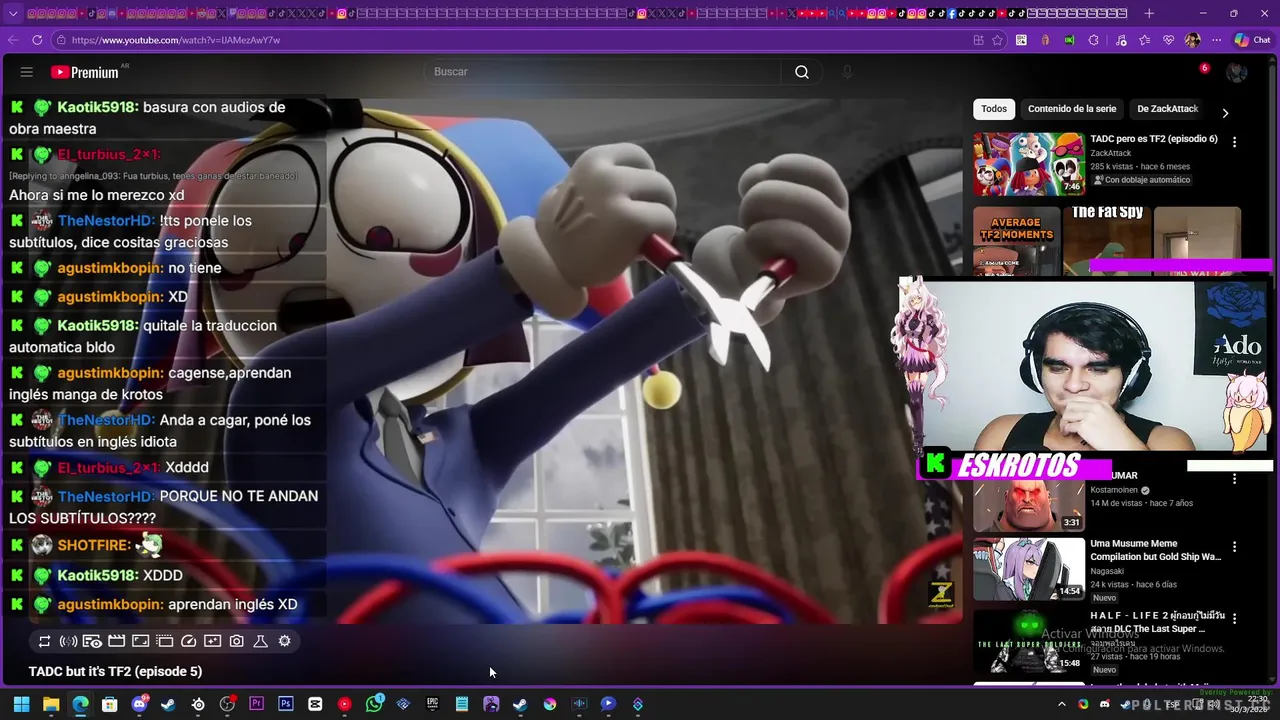Open Premiere Pro from the taskbar
Viewport: 1280px width, 720px height.
point(256,704)
